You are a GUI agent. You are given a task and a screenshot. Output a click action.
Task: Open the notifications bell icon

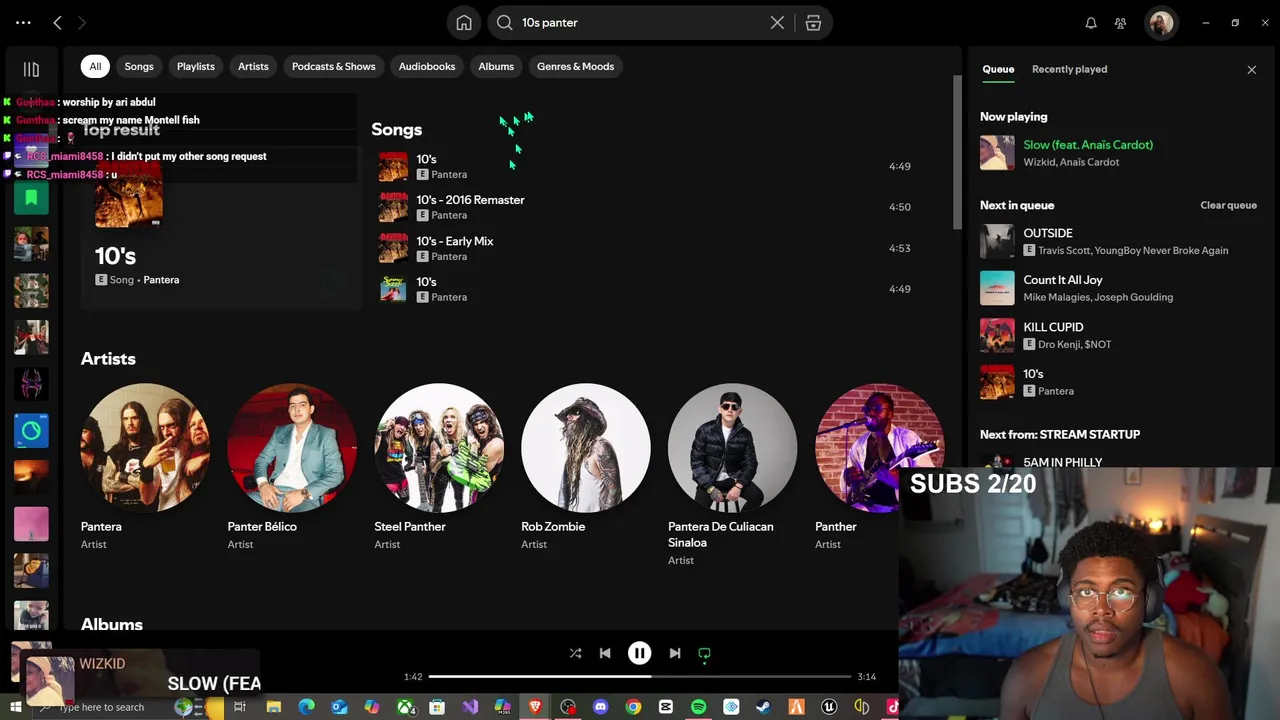(1091, 23)
